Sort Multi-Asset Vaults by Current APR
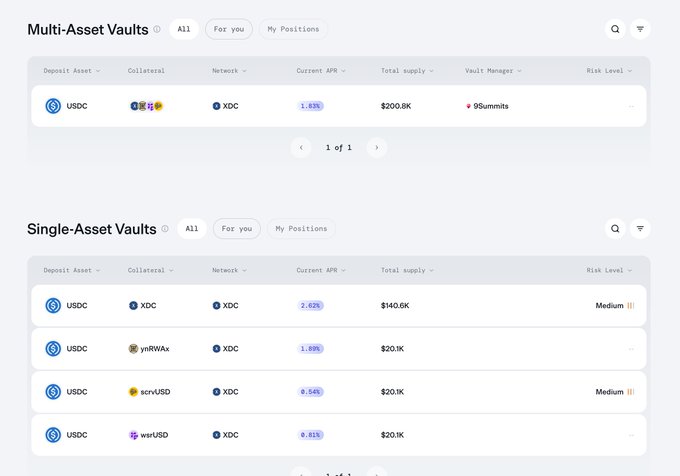 pyautogui.click(x=321, y=71)
